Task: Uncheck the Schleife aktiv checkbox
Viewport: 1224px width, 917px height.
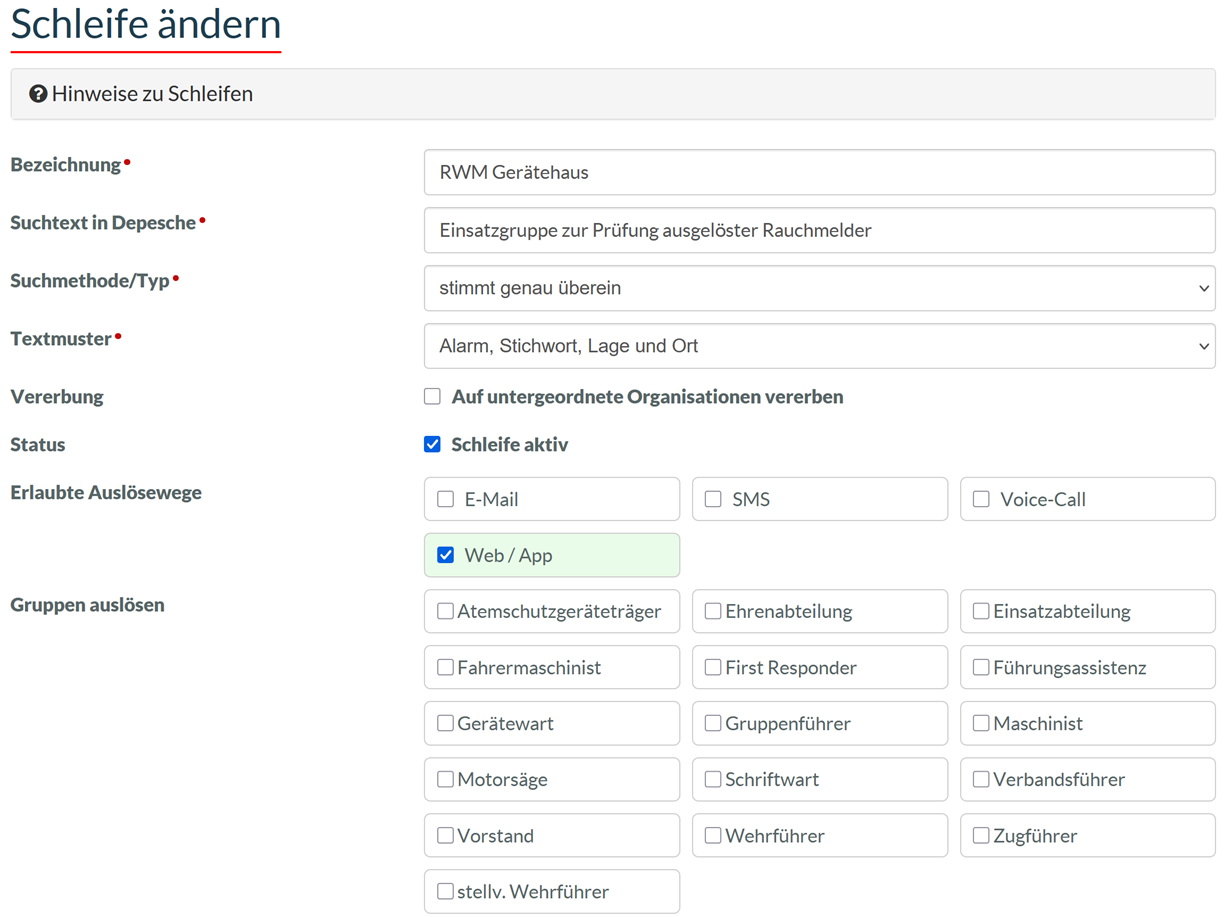Action: click(x=432, y=445)
